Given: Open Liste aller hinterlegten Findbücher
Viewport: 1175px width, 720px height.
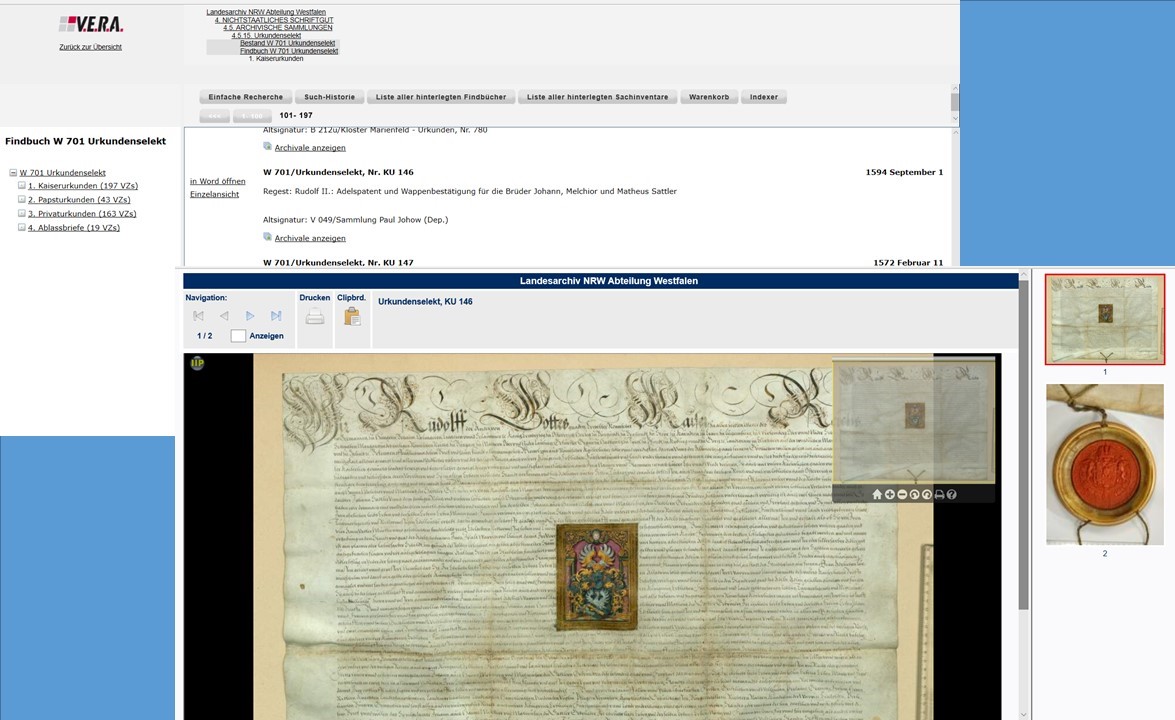Looking at the screenshot, I should 441,97.
